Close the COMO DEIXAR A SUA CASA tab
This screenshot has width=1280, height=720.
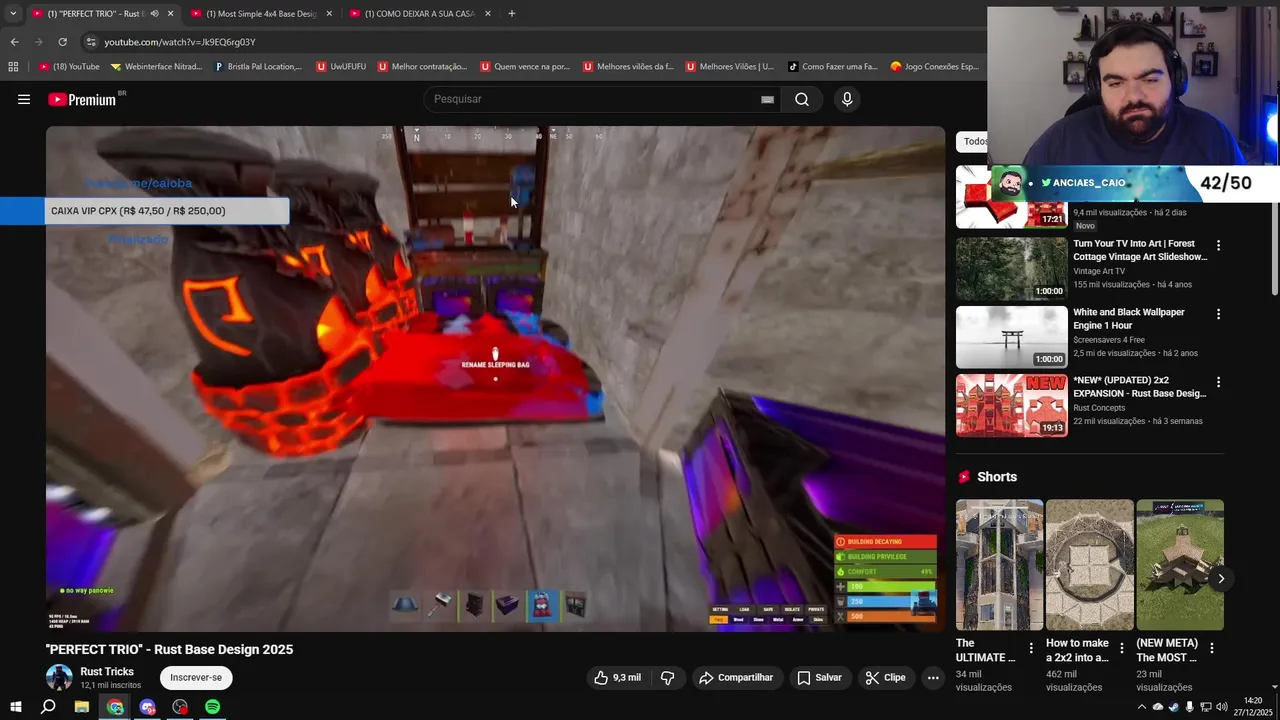tap(488, 14)
